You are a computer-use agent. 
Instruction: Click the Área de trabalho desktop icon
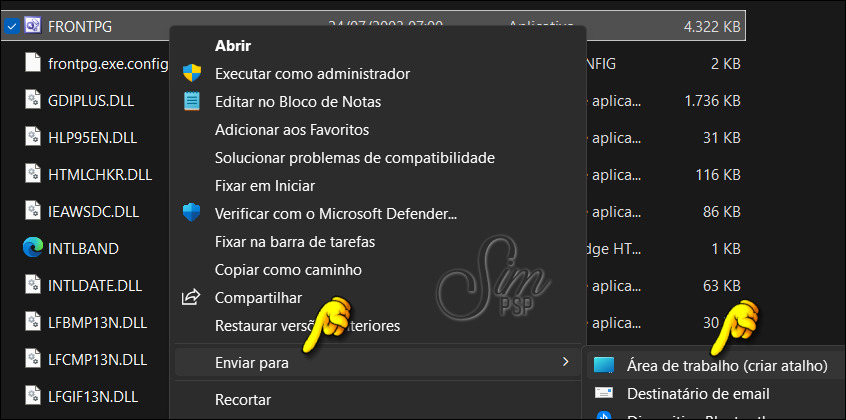click(604, 366)
